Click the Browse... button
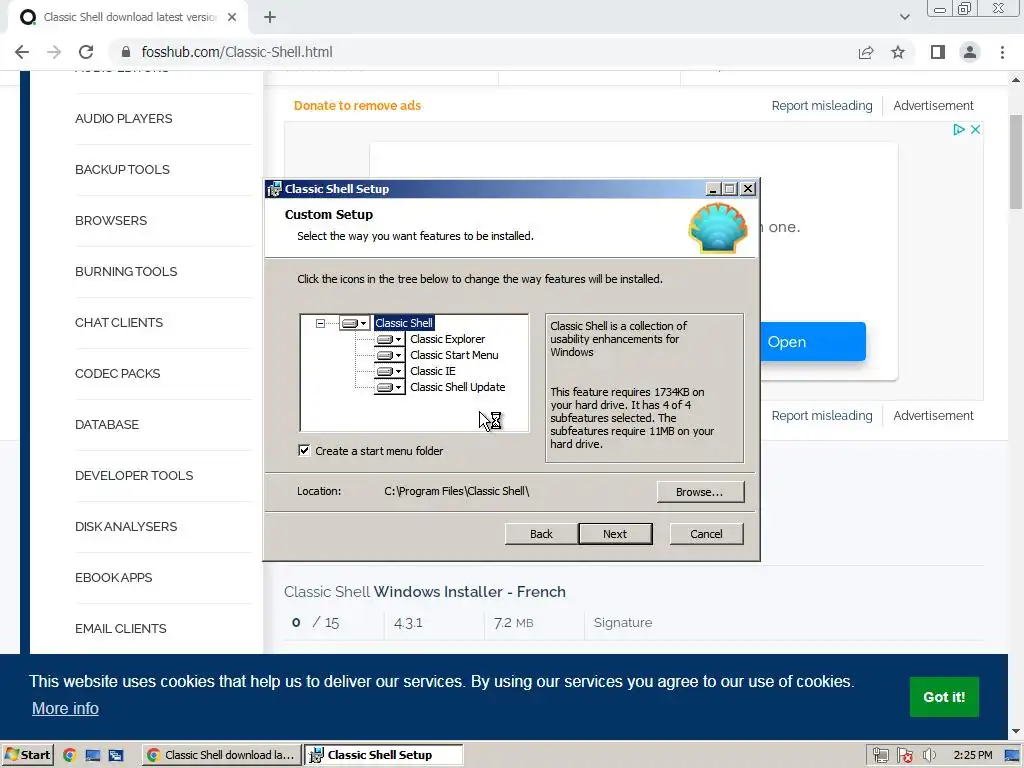The image size is (1024, 768). point(700,492)
